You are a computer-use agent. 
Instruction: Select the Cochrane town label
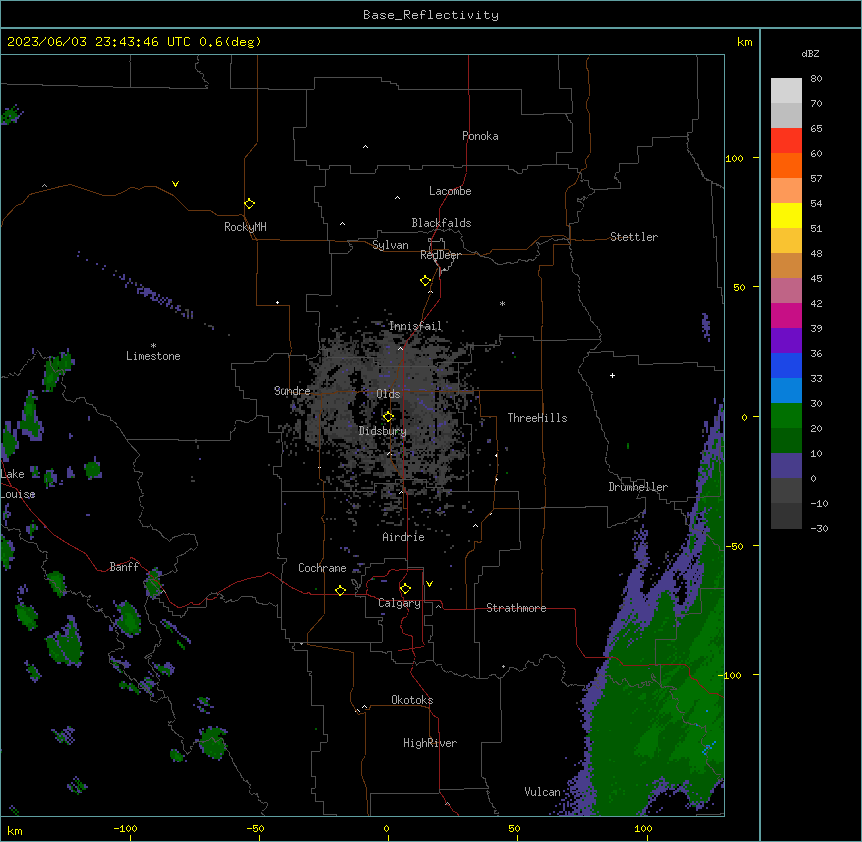coord(322,568)
